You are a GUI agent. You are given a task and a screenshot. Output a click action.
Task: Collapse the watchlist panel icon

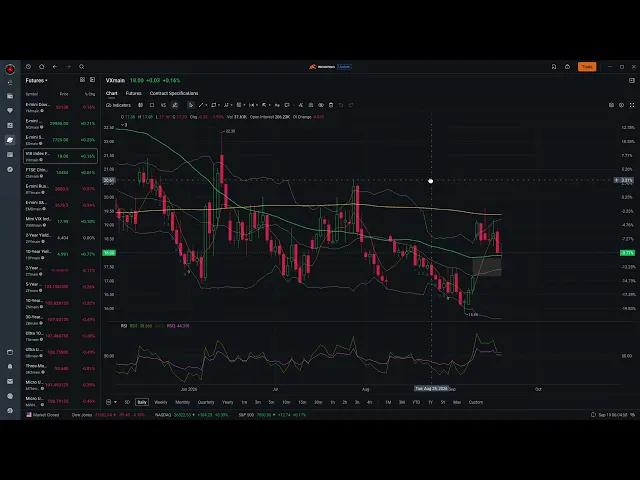[x=92, y=80]
